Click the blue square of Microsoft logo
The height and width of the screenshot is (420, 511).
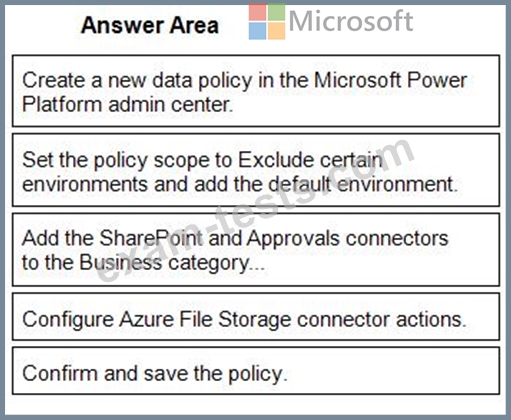click(257, 31)
